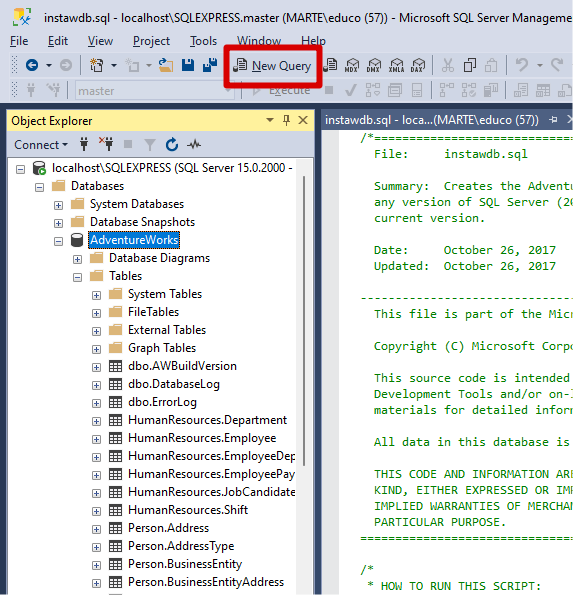Click the New Project toolbar icon
Viewport: 573px width, 595px height.
coord(96,65)
